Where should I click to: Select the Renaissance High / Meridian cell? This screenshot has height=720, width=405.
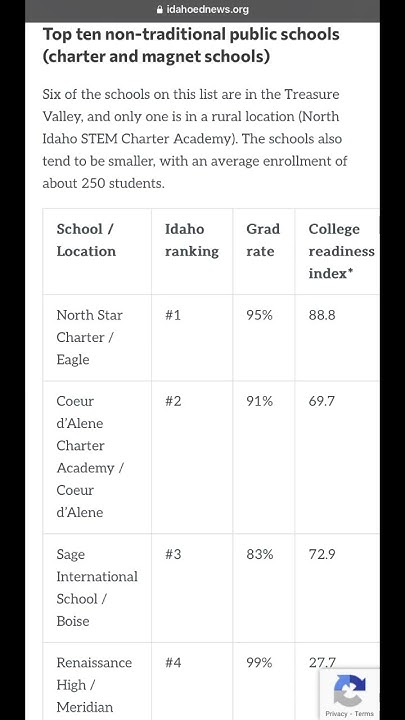(x=97, y=681)
